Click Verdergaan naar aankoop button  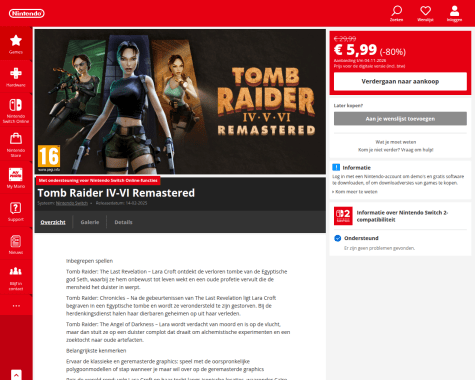pos(400,81)
